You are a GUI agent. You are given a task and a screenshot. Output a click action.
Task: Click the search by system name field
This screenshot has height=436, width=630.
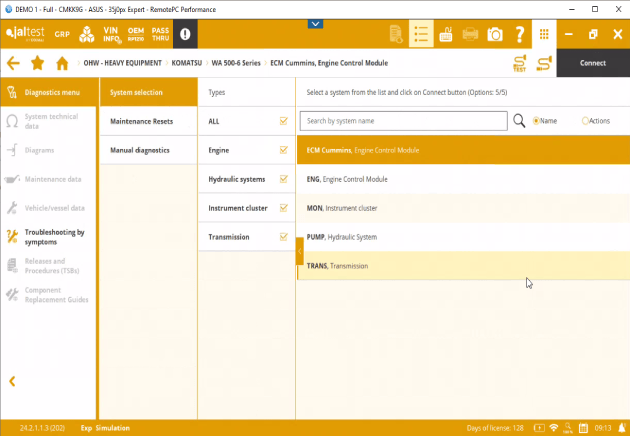tap(403, 121)
